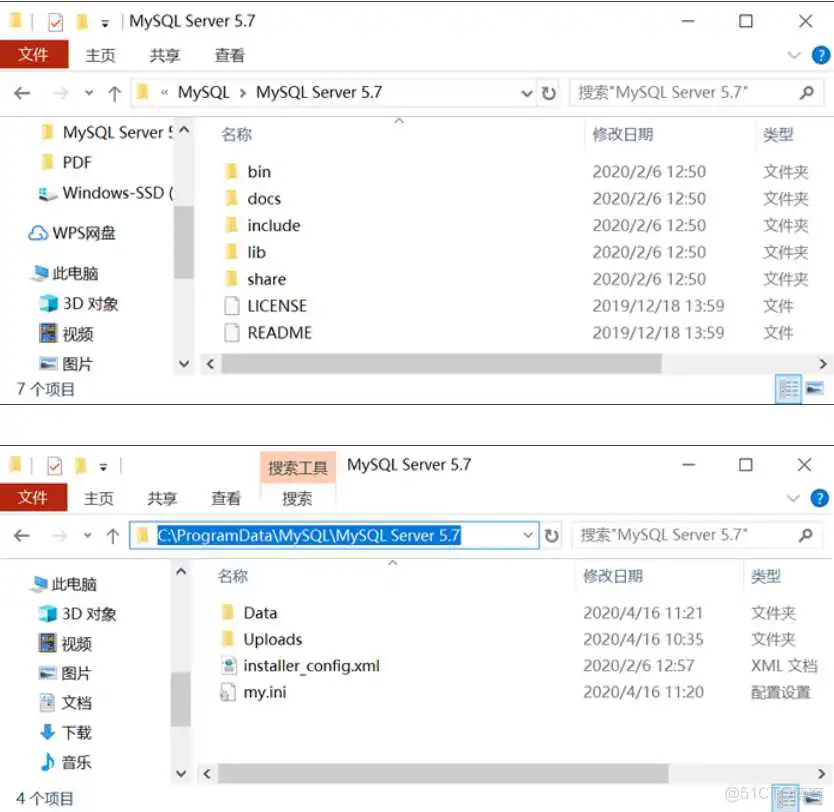The image size is (834, 812).
Task: Select the LICENSE file
Action: pos(277,306)
